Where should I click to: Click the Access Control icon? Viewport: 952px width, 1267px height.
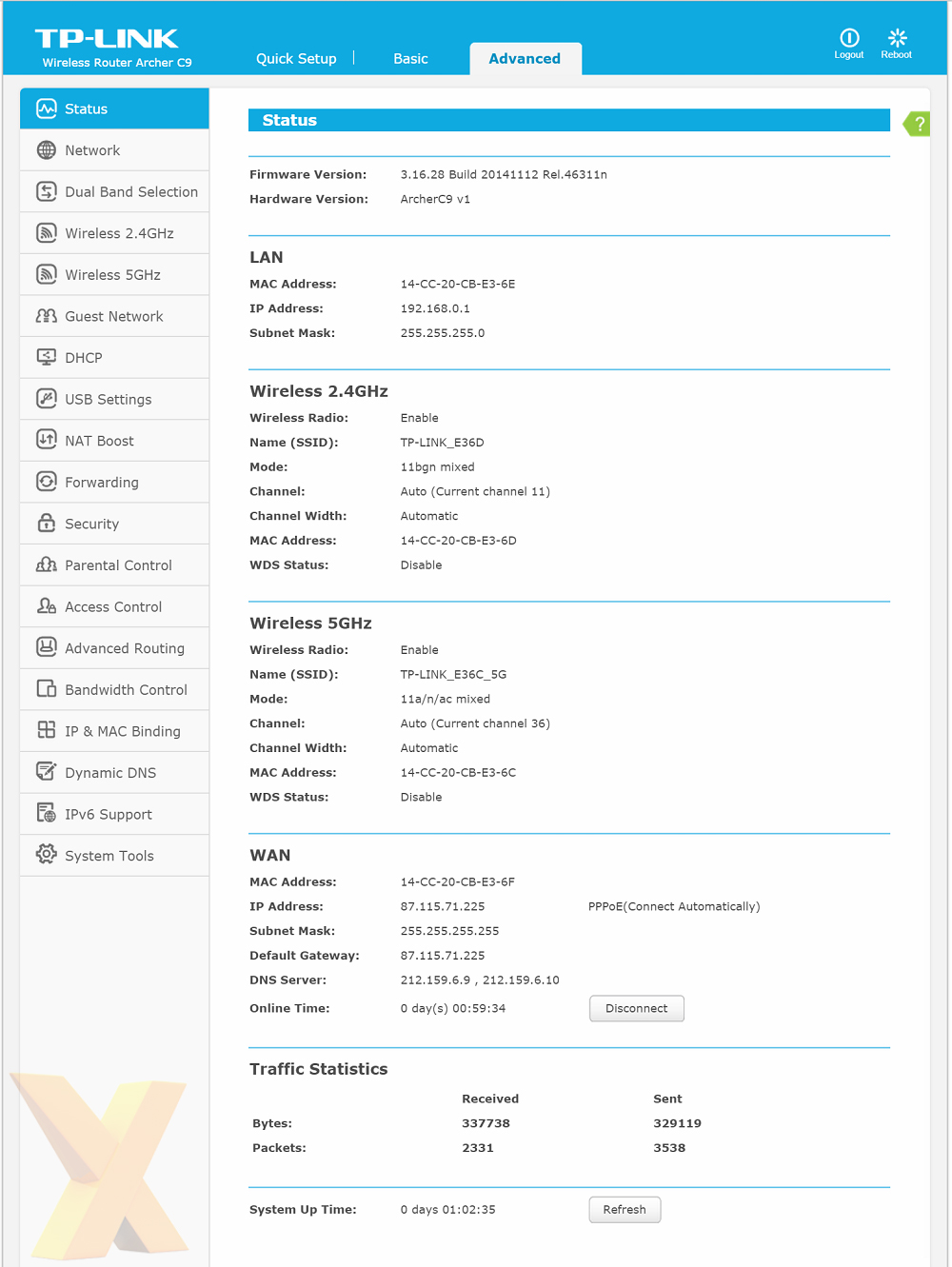[47, 606]
